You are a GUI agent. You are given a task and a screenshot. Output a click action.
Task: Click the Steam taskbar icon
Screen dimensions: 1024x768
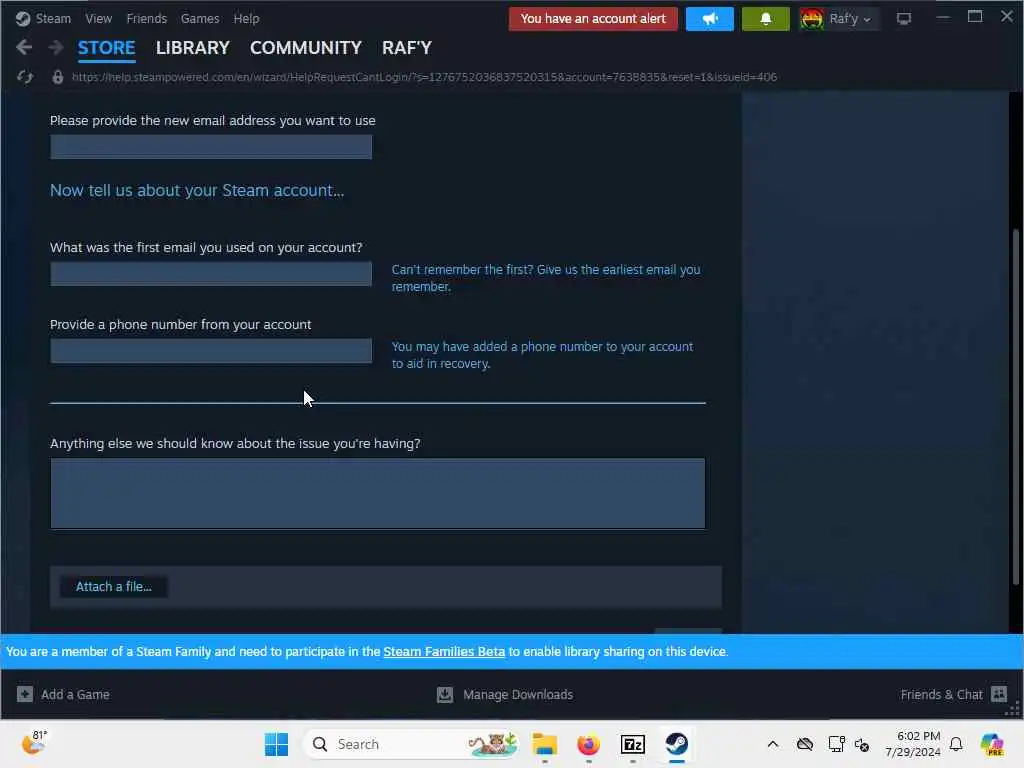pyautogui.click(x=677, y=744)
